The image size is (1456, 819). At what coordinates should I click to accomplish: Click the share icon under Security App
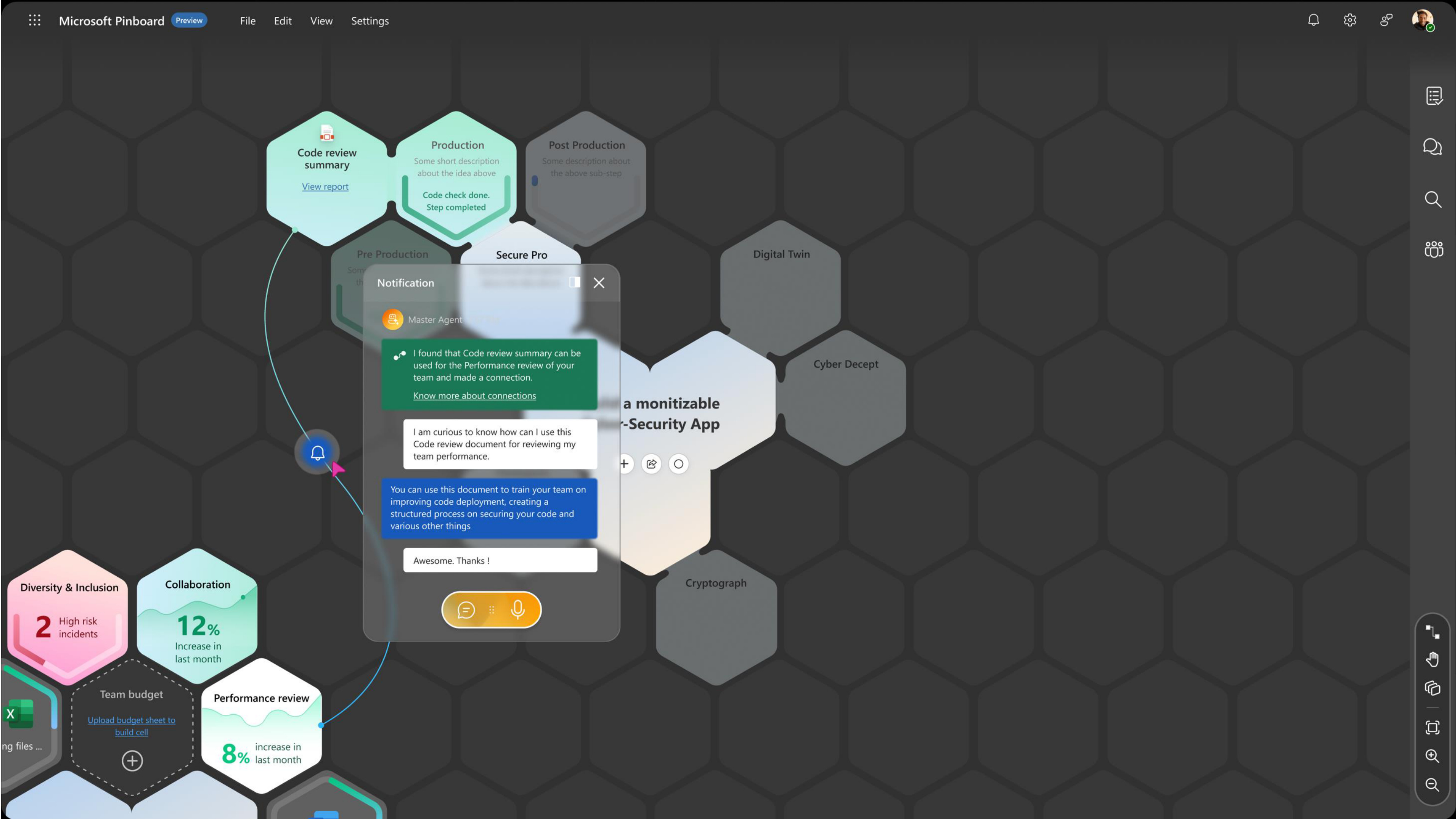click(652, 464)
